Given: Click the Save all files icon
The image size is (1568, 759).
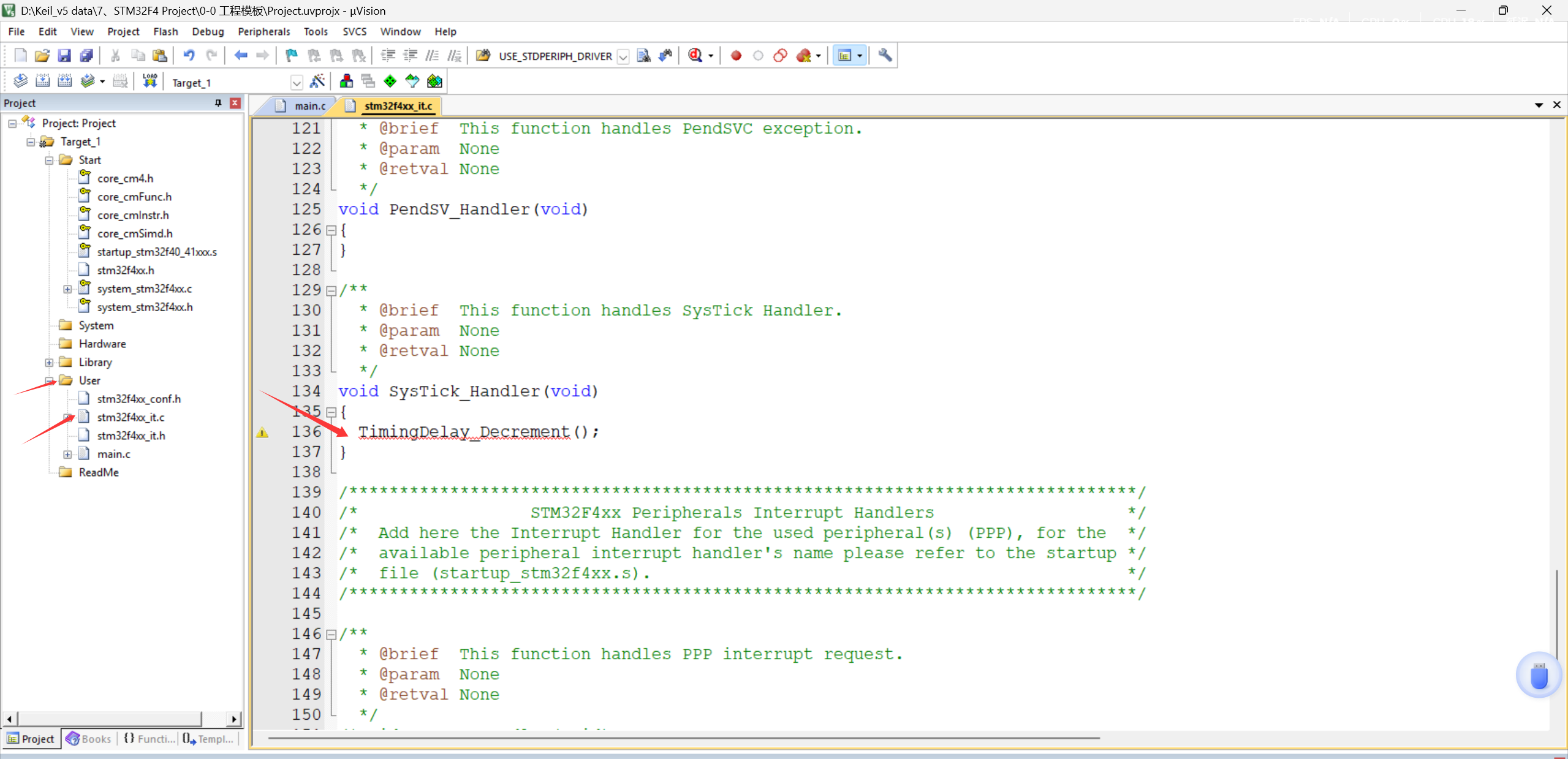Looking at the screenshot, I should pos(86,56).
